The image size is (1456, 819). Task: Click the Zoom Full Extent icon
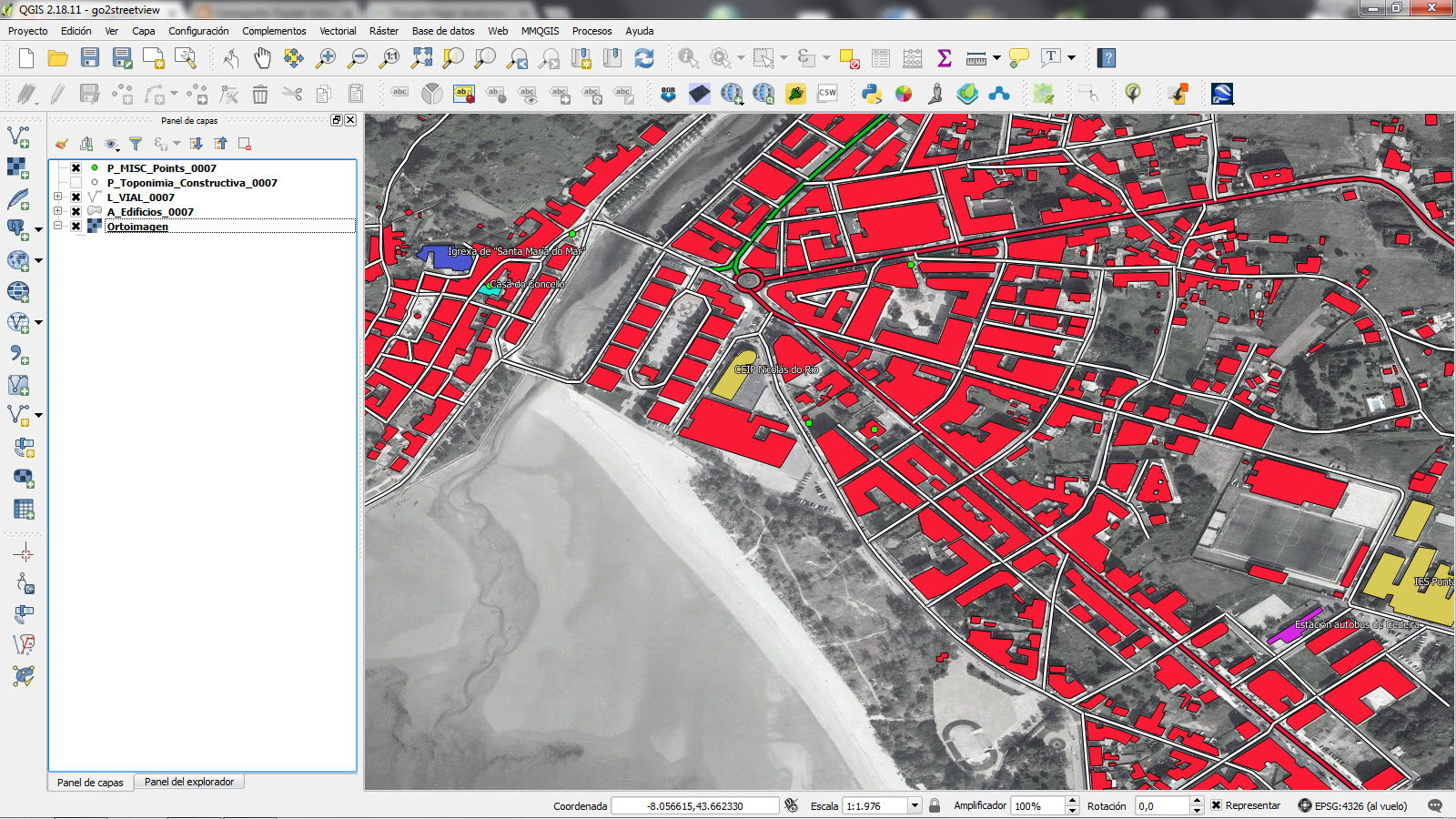tap(421, 57)
